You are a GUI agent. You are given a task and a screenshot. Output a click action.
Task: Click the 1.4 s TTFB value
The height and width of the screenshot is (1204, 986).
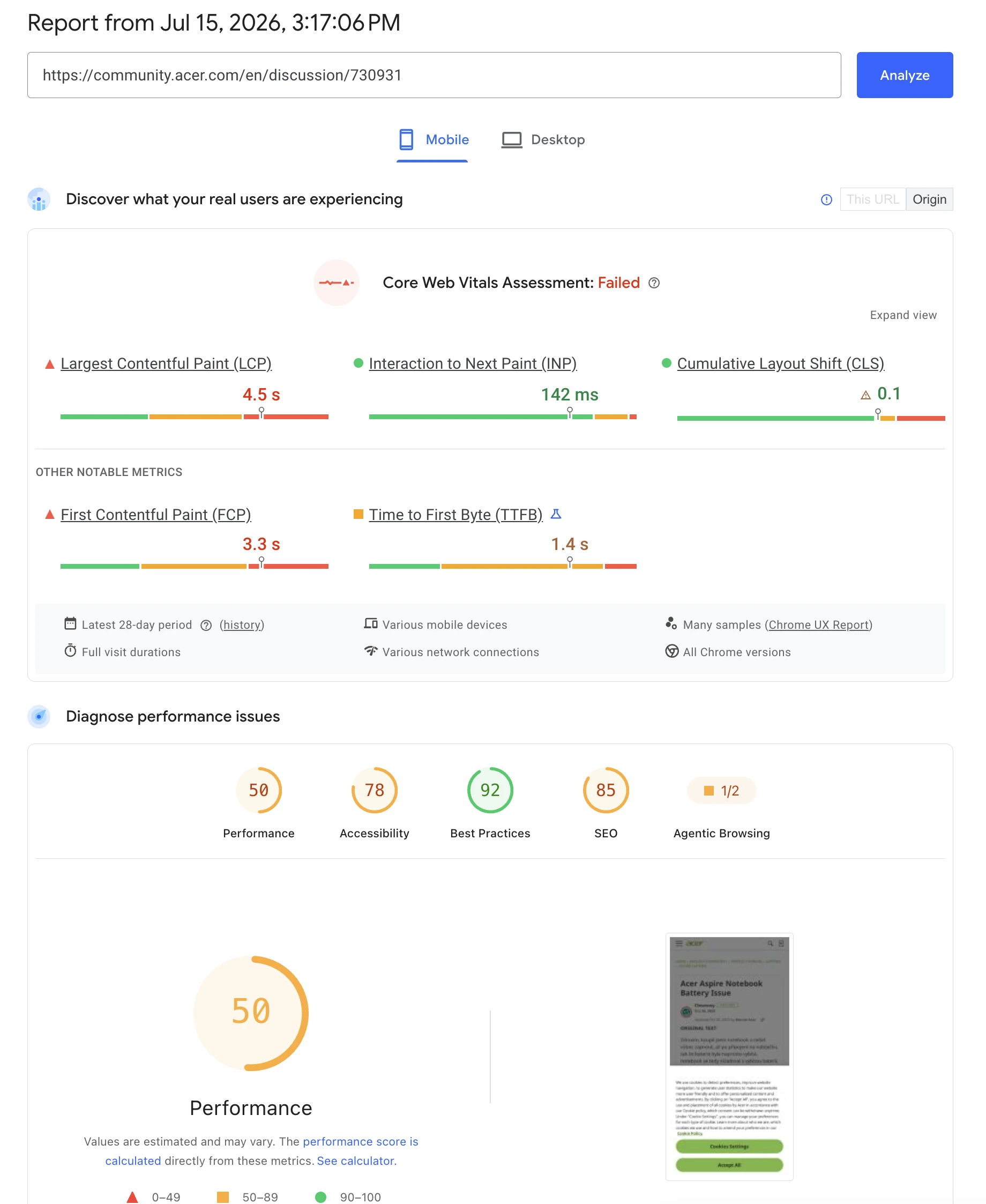[x=569, y=544]
